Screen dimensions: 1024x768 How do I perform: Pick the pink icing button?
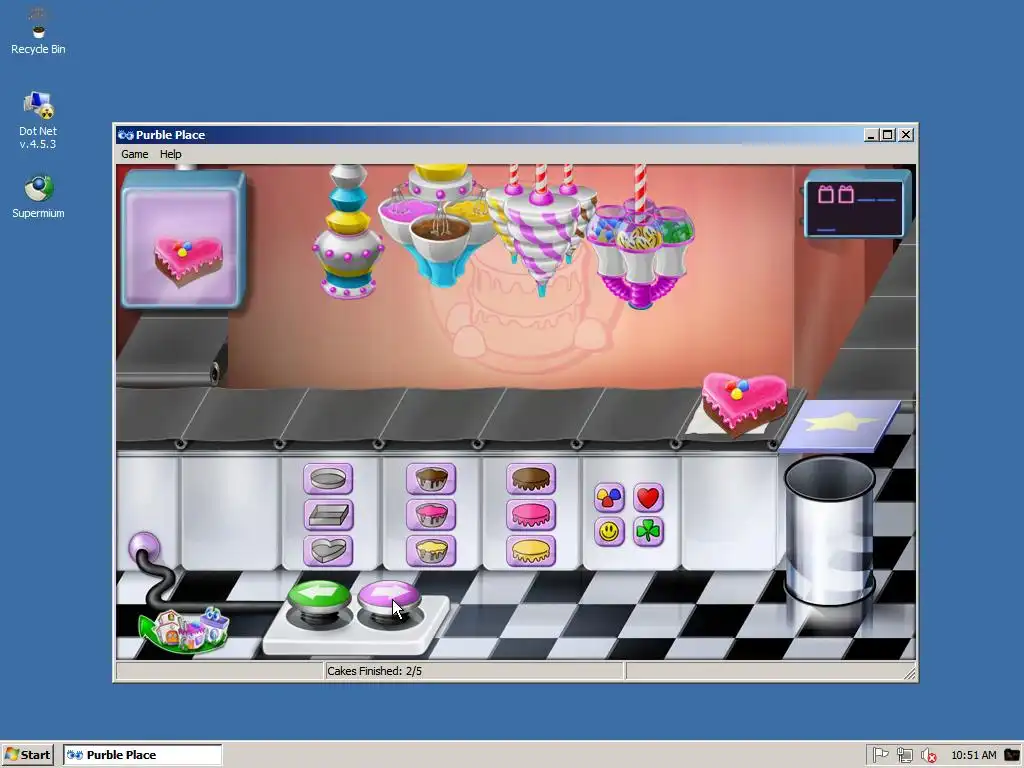pyautogui.click(x=531, y=515)
